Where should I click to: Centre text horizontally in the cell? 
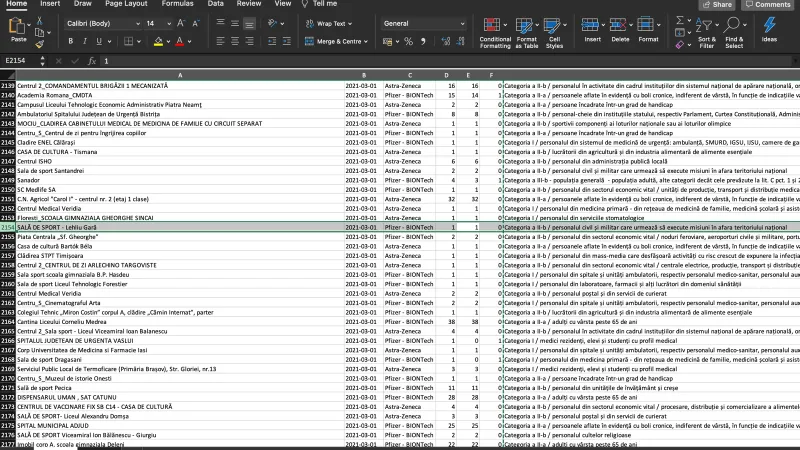pyautogui.click(x=235, y=41)
